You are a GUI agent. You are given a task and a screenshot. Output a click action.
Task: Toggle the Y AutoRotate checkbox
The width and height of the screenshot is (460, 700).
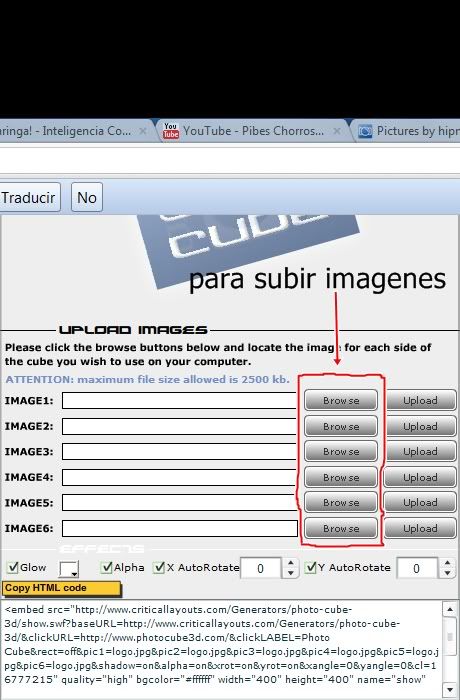pos(310,567)
